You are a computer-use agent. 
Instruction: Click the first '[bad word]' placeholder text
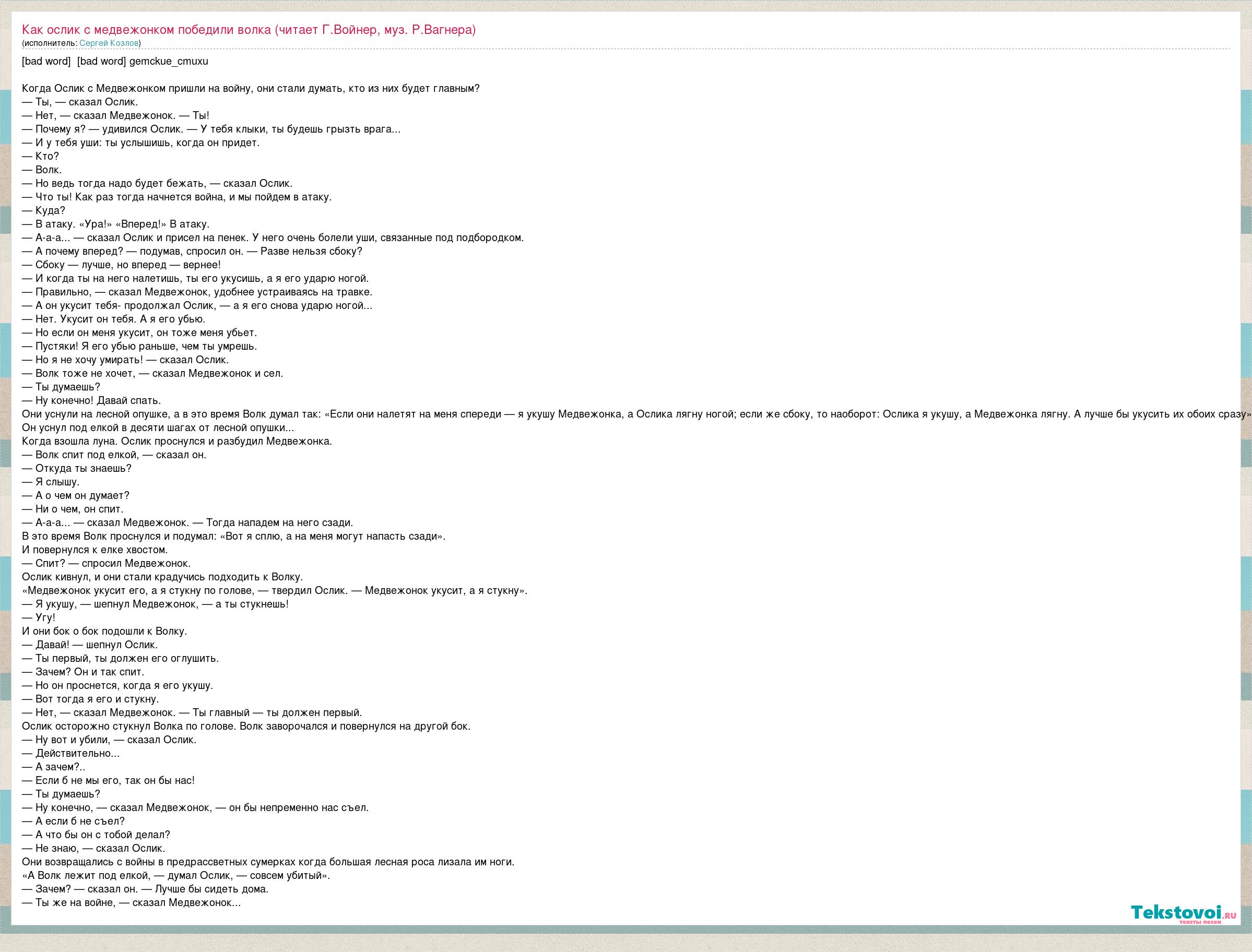(x=46, y=61)
